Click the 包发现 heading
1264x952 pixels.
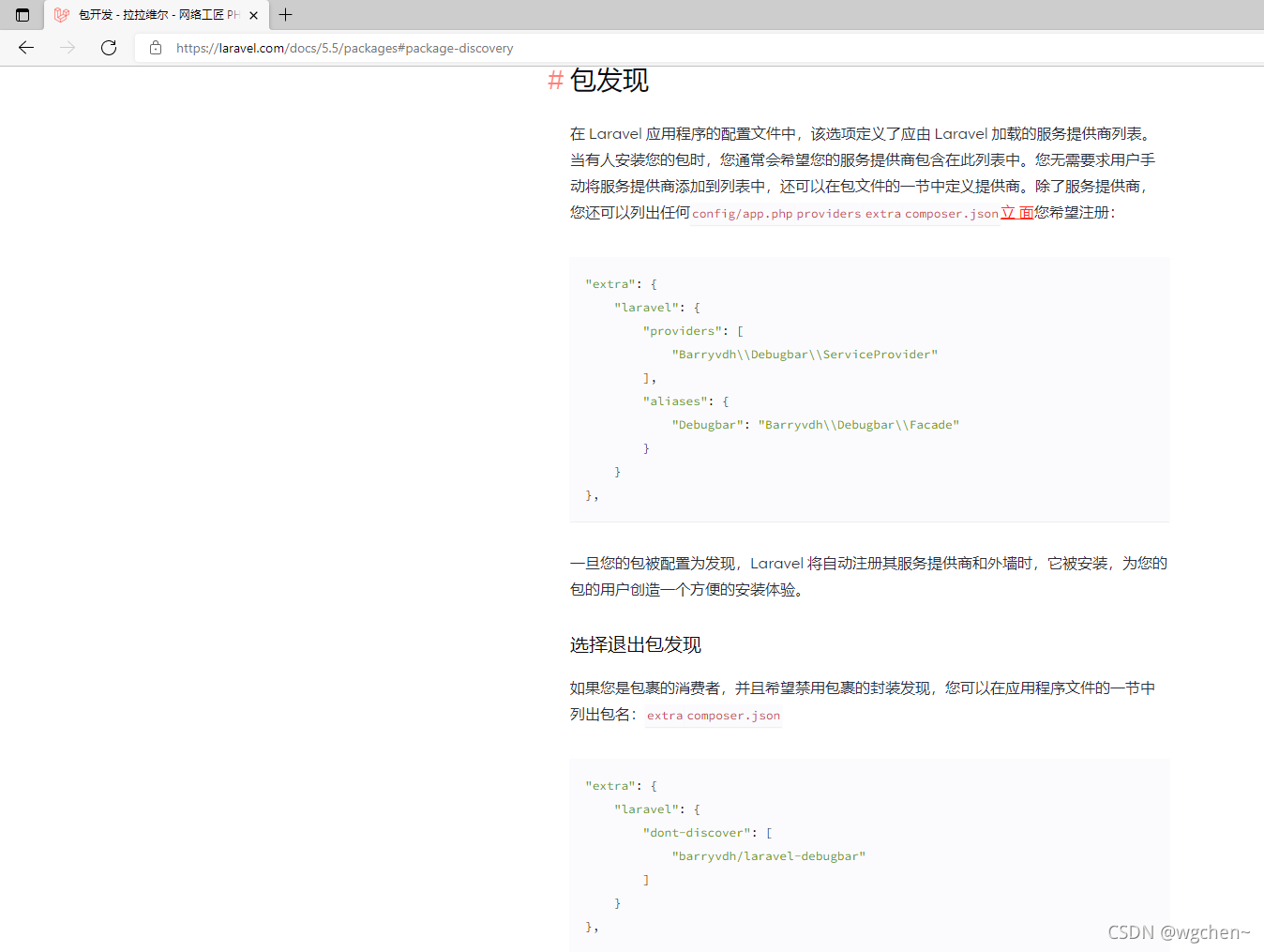tap(609, 81)
